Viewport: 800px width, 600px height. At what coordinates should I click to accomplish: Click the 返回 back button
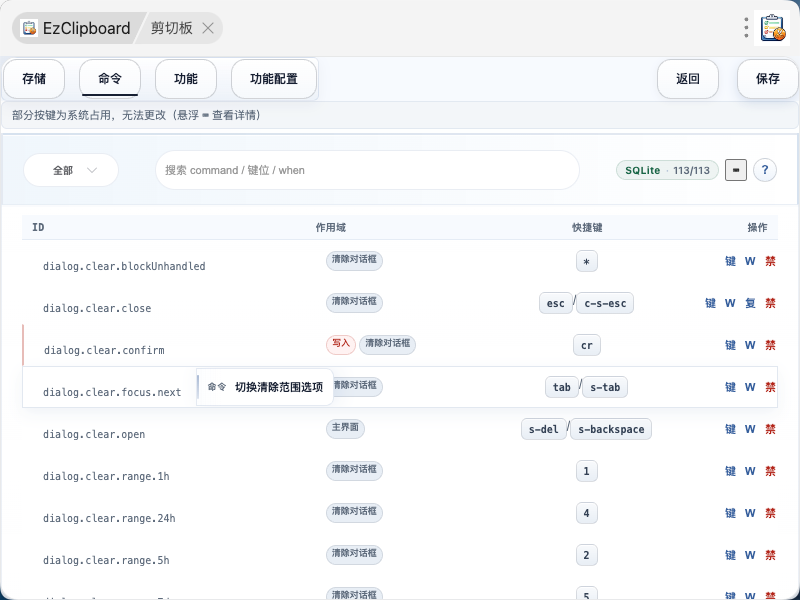(x=688, y=79)
